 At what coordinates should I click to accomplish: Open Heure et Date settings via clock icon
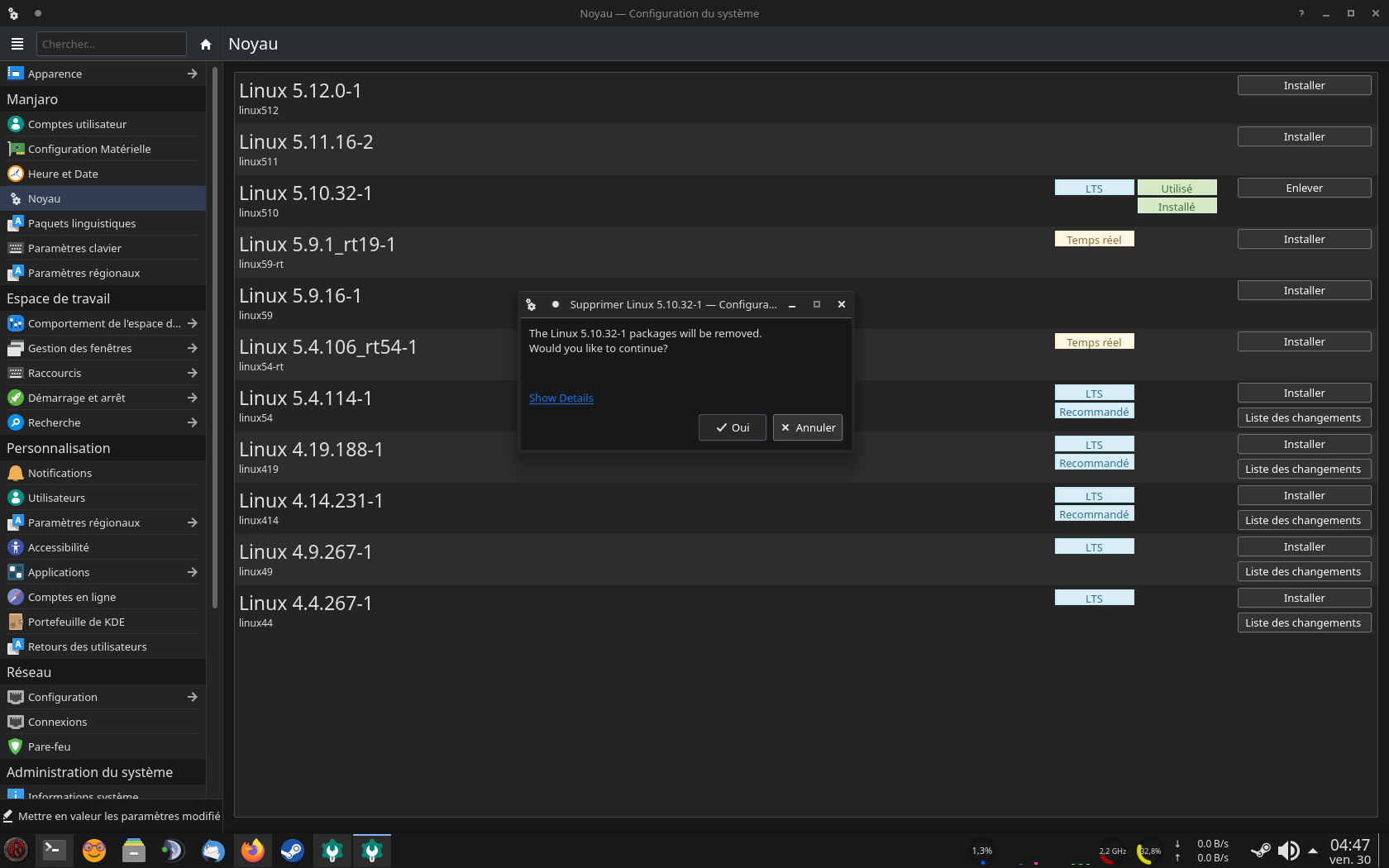click(x=15, y=174)
